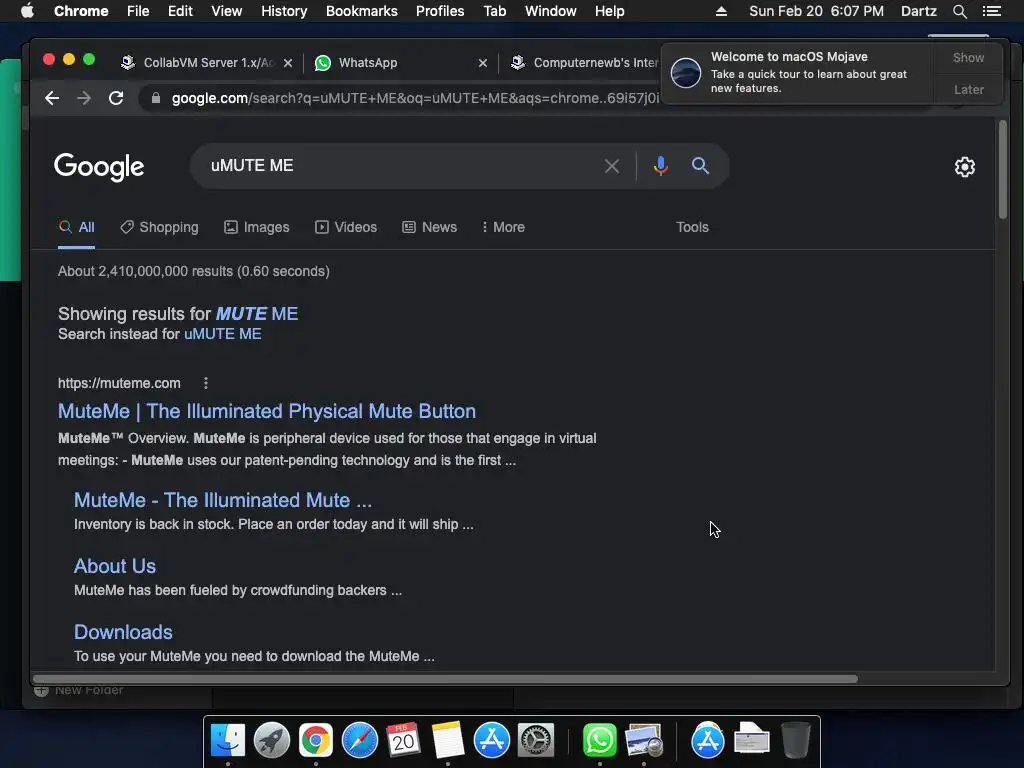This screenshot has height=768, width=1024.
Task: Click the https://muteme.com result URL
Action: pos(119,383)
